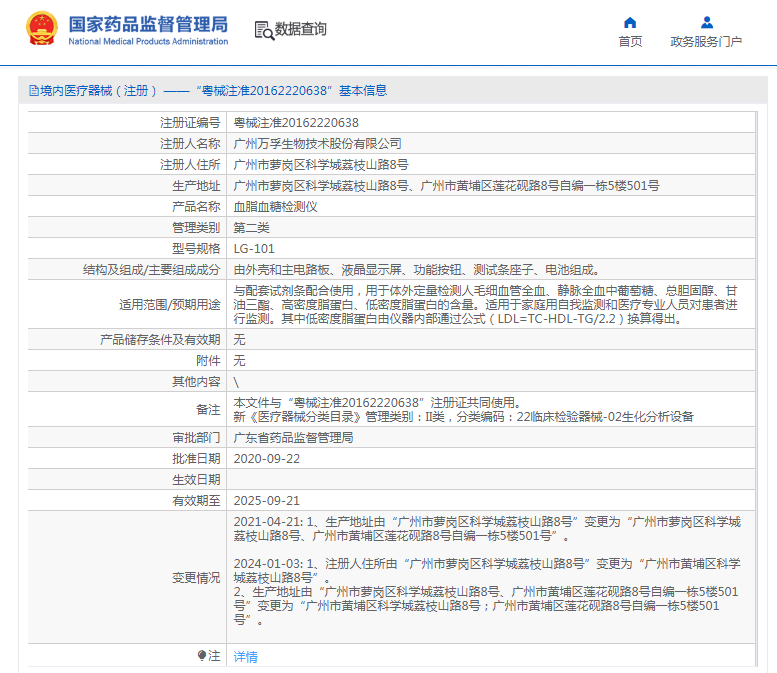Click the value 第二类
The image size is (777, 673).
point(251,227)
